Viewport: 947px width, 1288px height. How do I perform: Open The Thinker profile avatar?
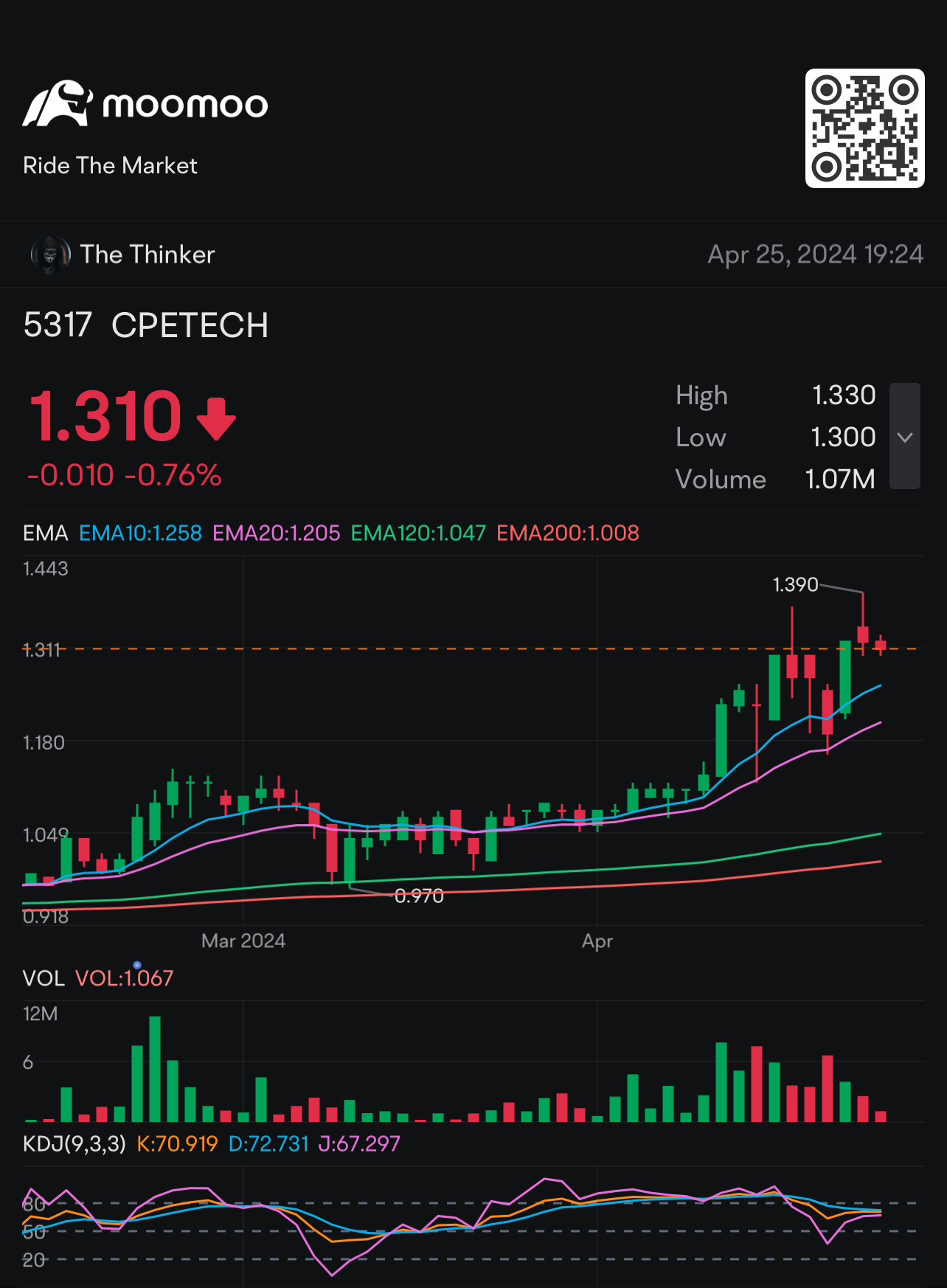pyautogui.click(x=50, y=255)
